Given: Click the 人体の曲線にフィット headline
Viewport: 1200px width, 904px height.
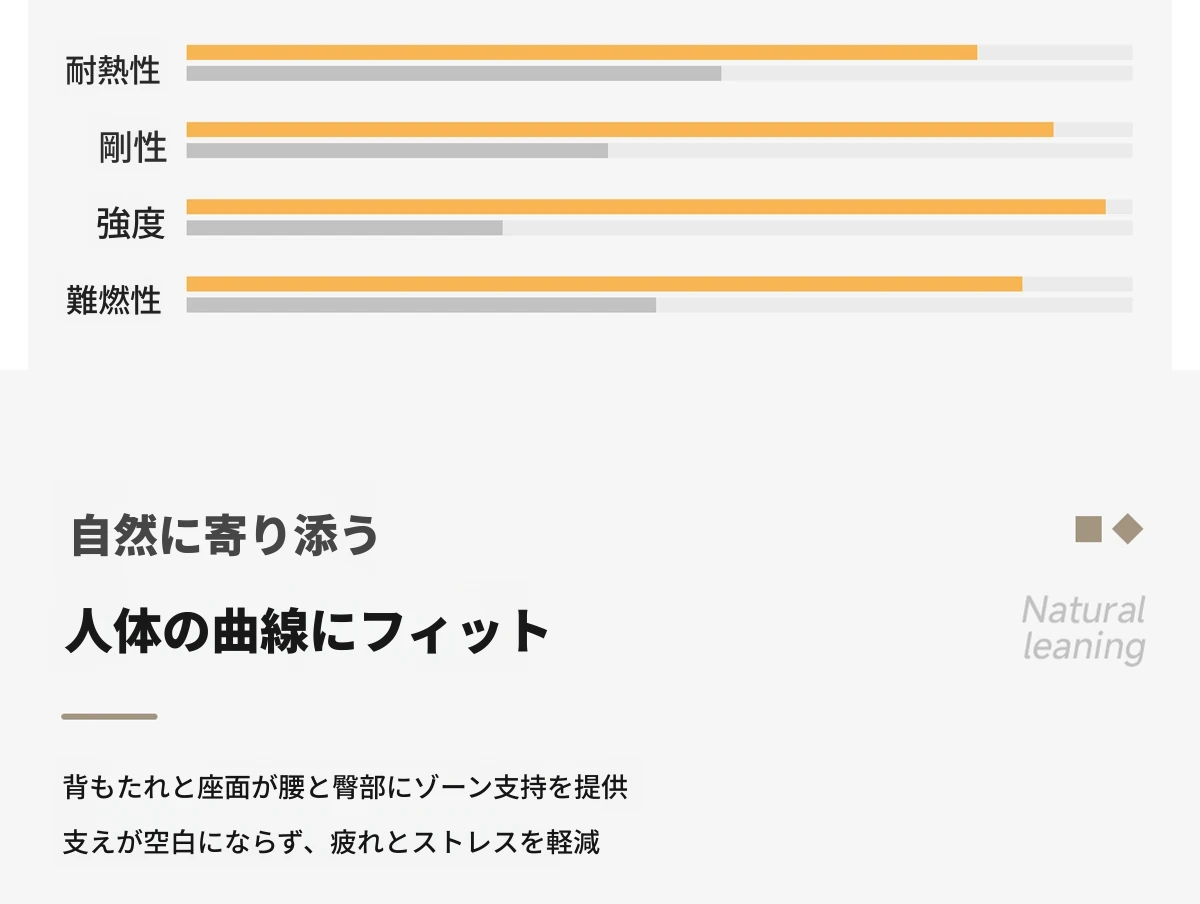Looking at the screenshot, I should [x=308, y=630].
